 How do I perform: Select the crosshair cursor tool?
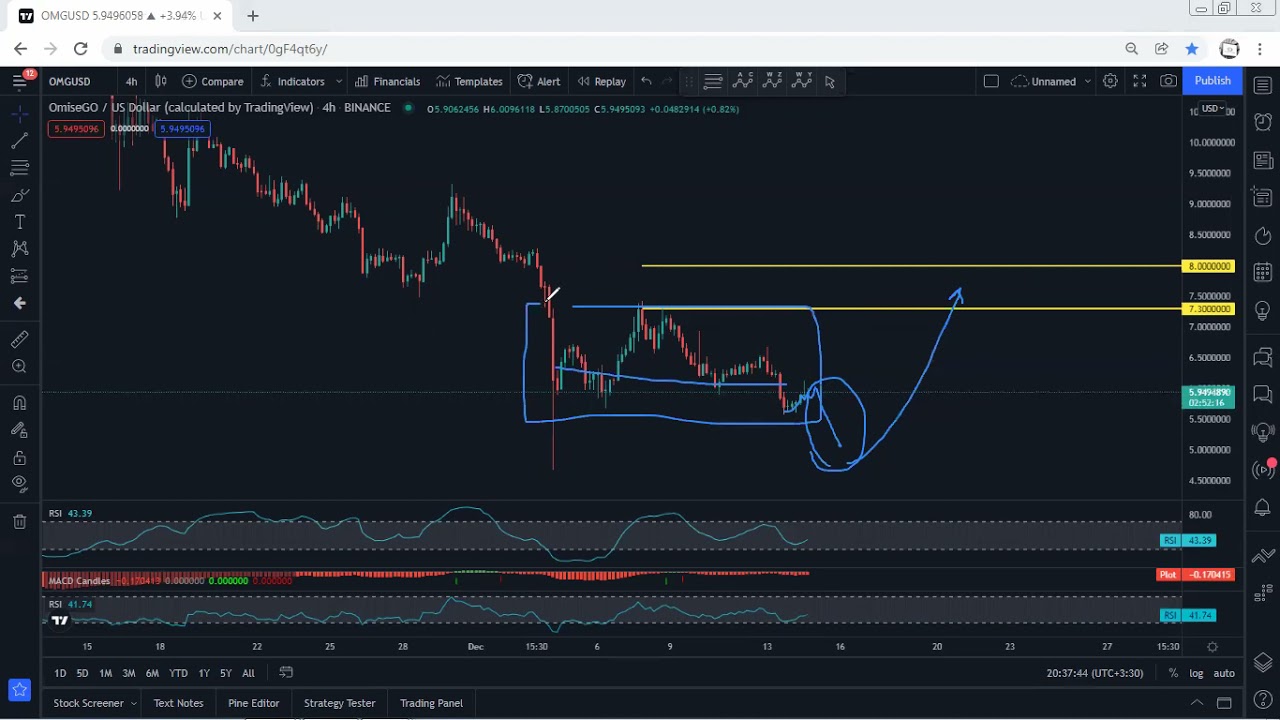(19, 115)
